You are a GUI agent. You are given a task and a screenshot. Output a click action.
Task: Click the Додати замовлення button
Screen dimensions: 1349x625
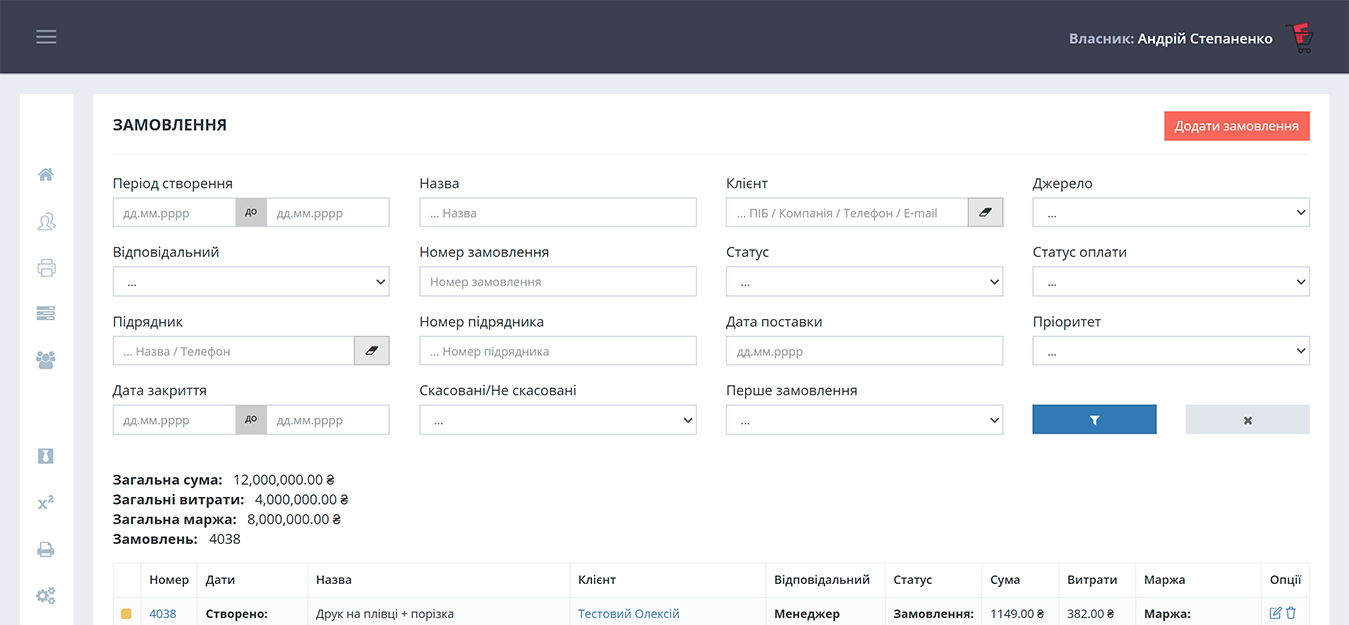(x=1236, y=126)
